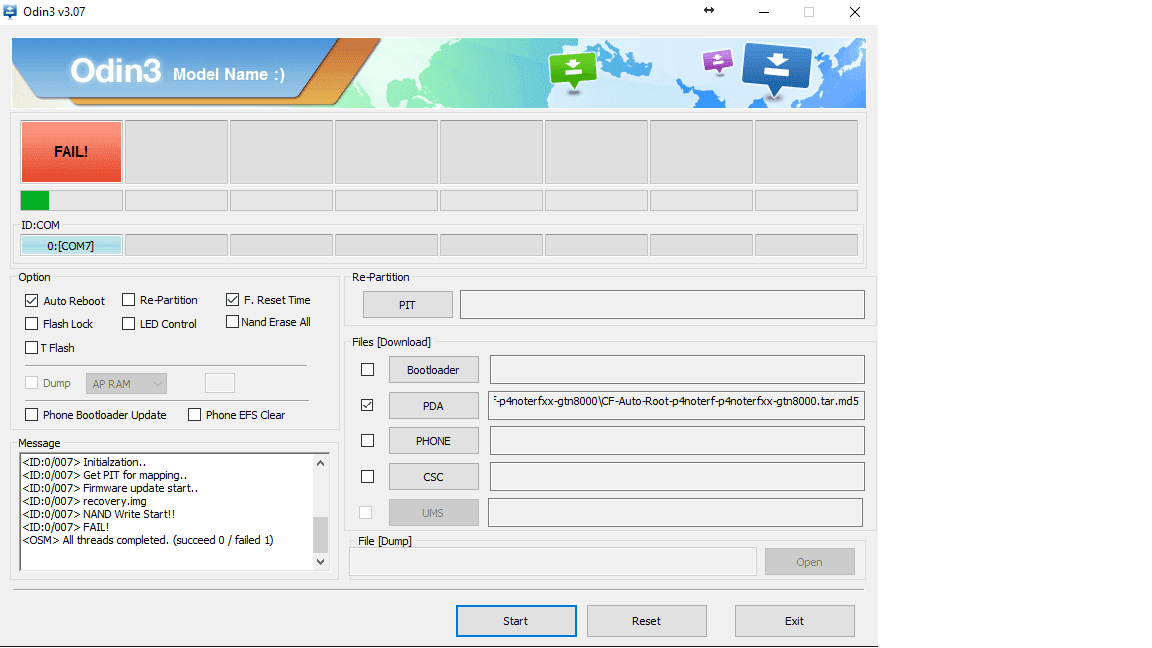The width and height of the screenshot is (1152, 648).
Task: Click the "Get PIT for mapping.." log line
Action: tap(104, 475)
